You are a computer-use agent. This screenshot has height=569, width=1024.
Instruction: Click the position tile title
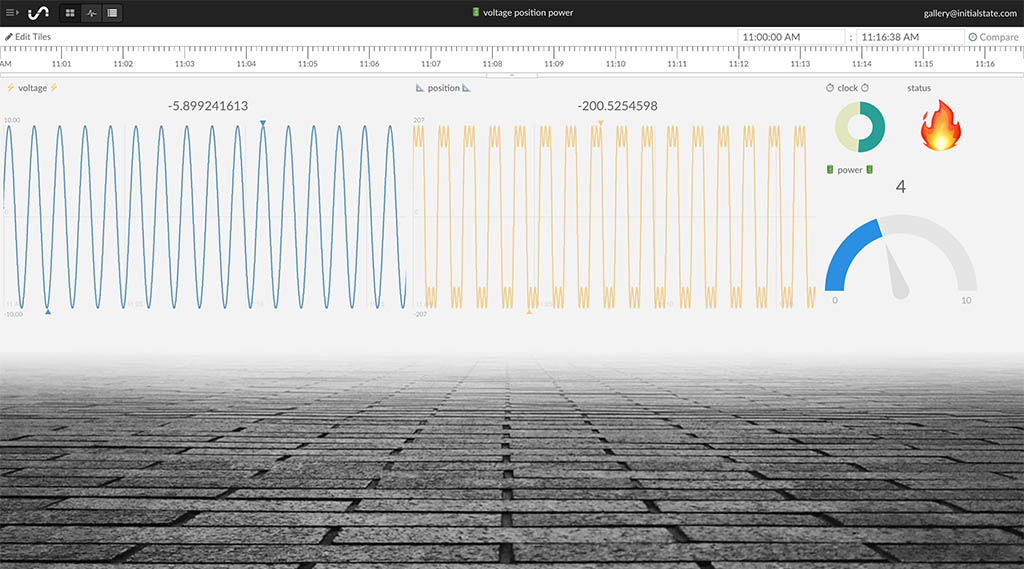[443, 88]
